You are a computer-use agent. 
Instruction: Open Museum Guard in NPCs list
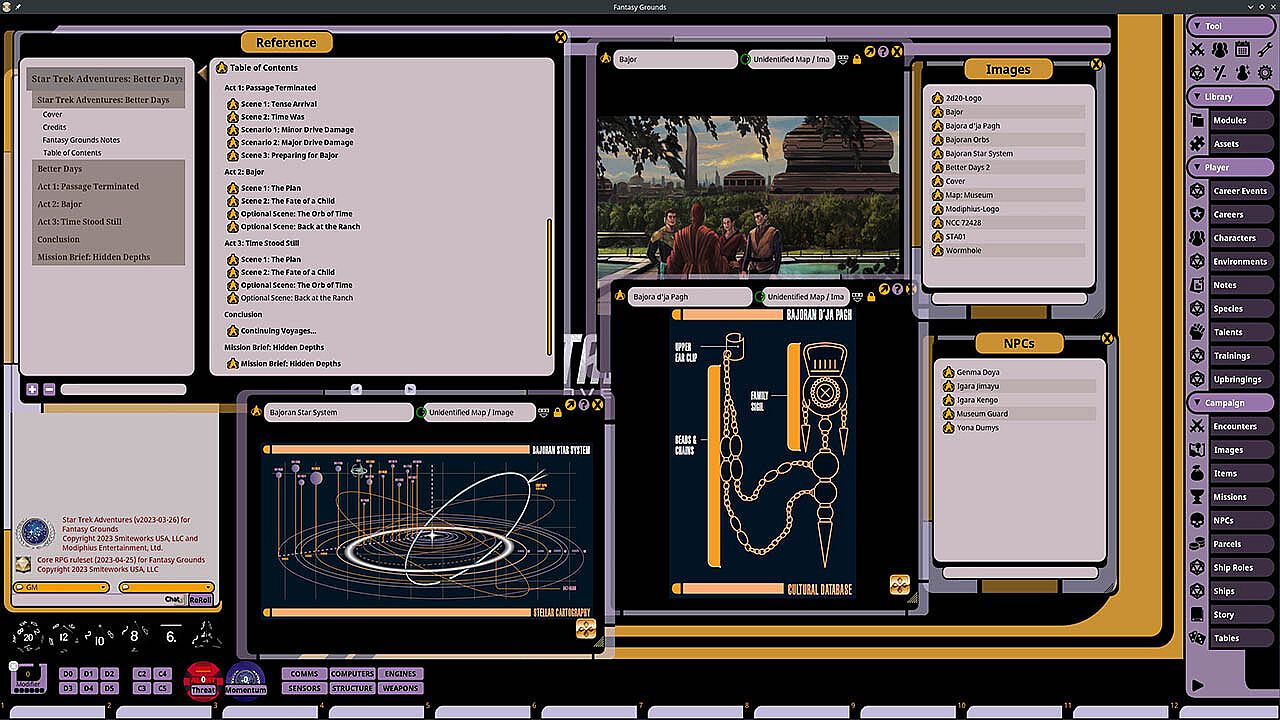pos(982,414)
